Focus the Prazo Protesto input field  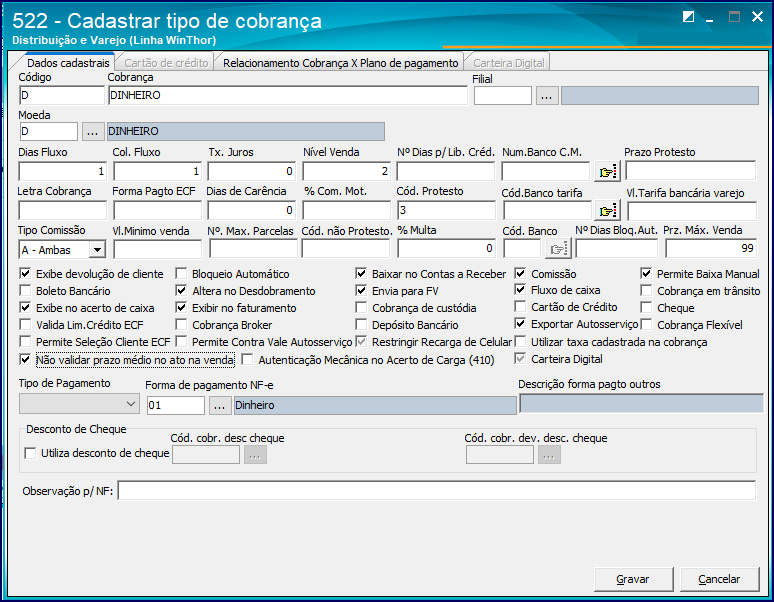click(x=690, y=171)
